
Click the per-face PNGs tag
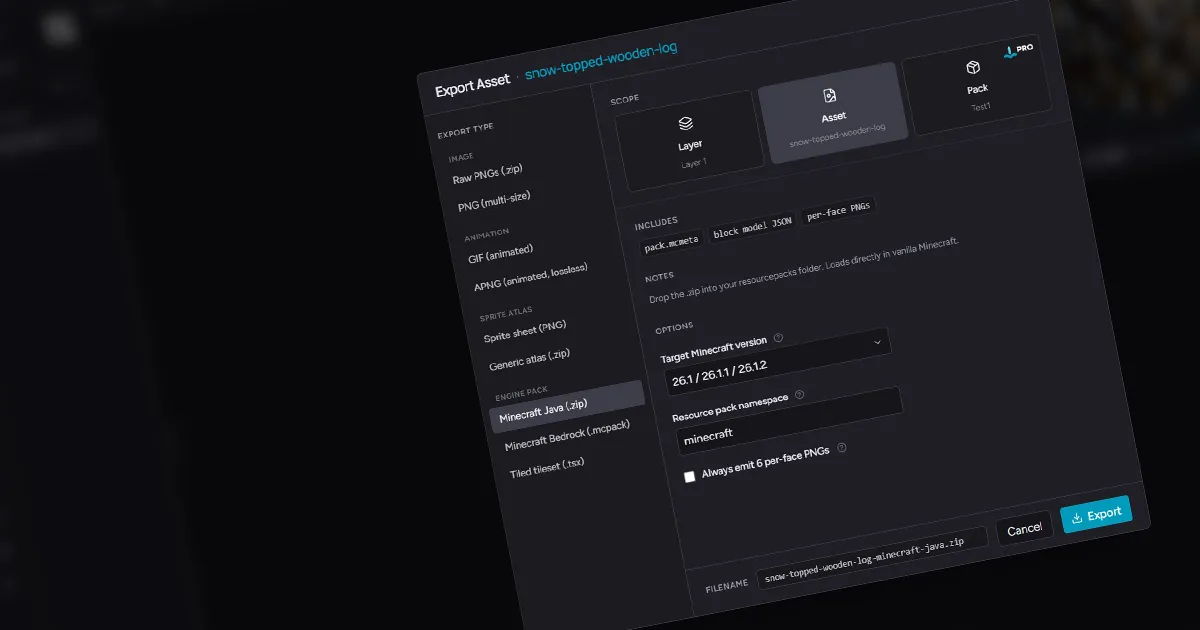point(839,212)
